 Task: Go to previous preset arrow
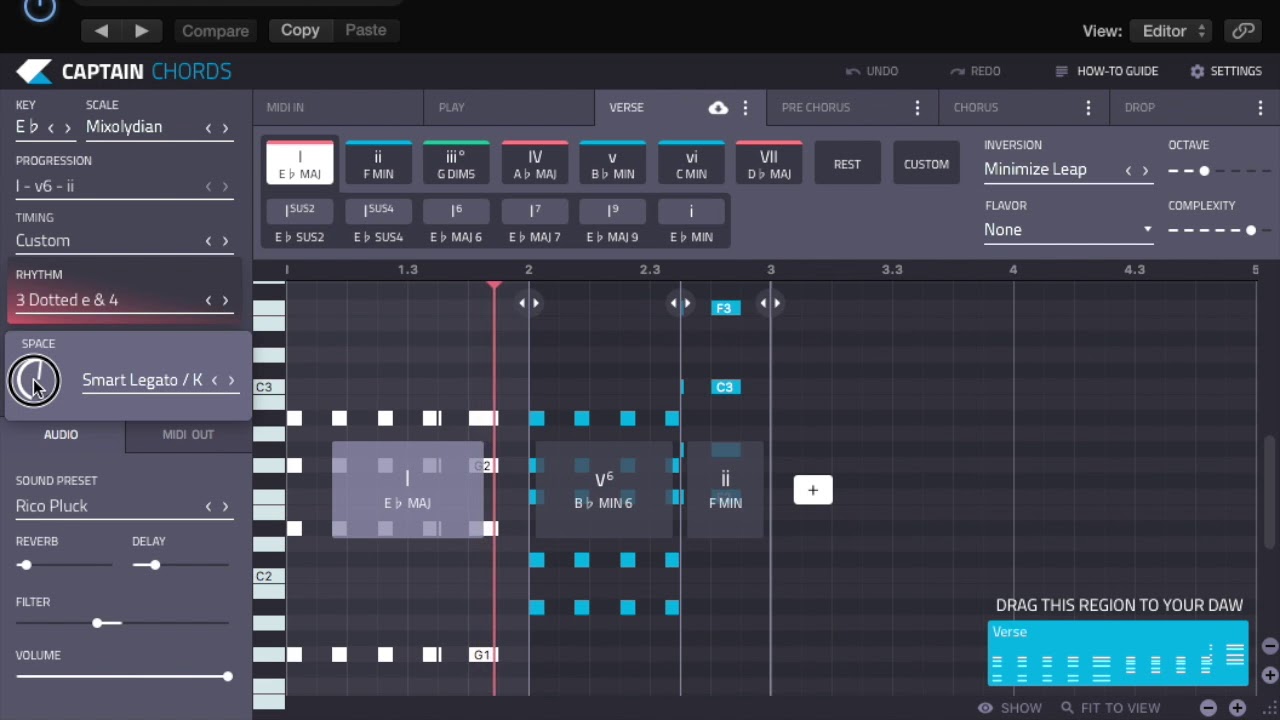[101, 31]
